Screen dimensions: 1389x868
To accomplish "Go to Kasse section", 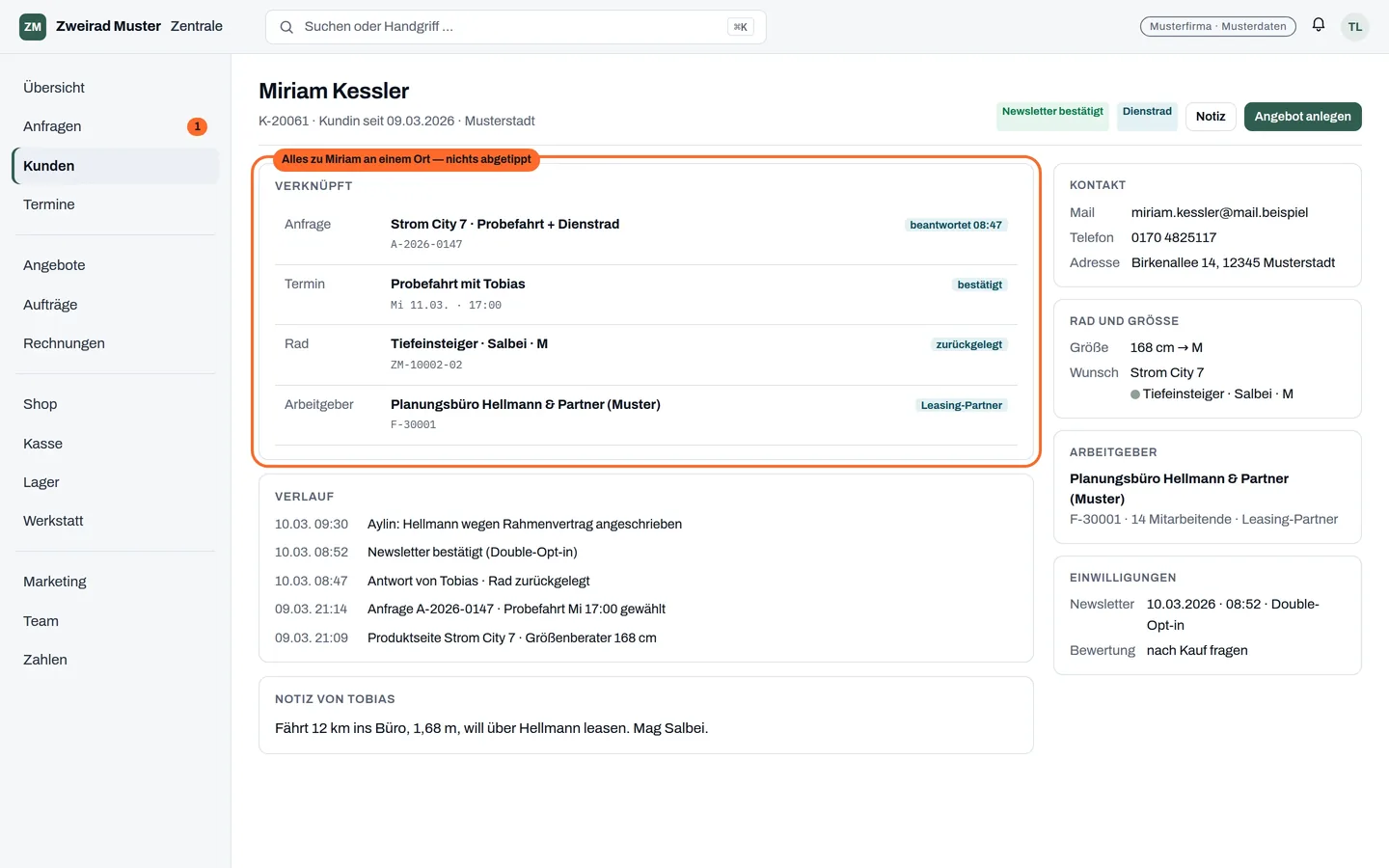I will click(116, 444).
